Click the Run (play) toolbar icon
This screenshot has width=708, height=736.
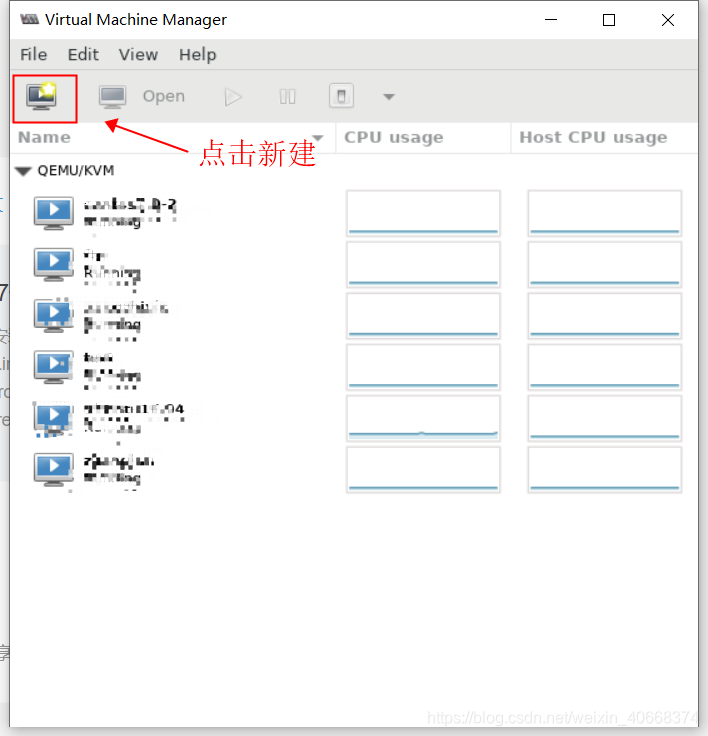tap(233, 97)
